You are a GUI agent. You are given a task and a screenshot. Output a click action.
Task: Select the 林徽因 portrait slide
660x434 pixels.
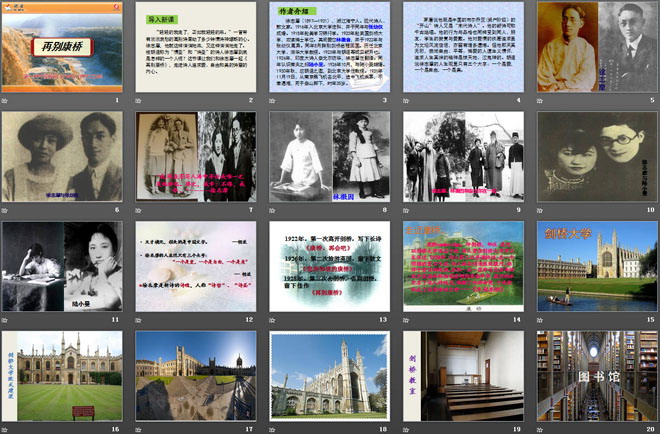[329, 155]
